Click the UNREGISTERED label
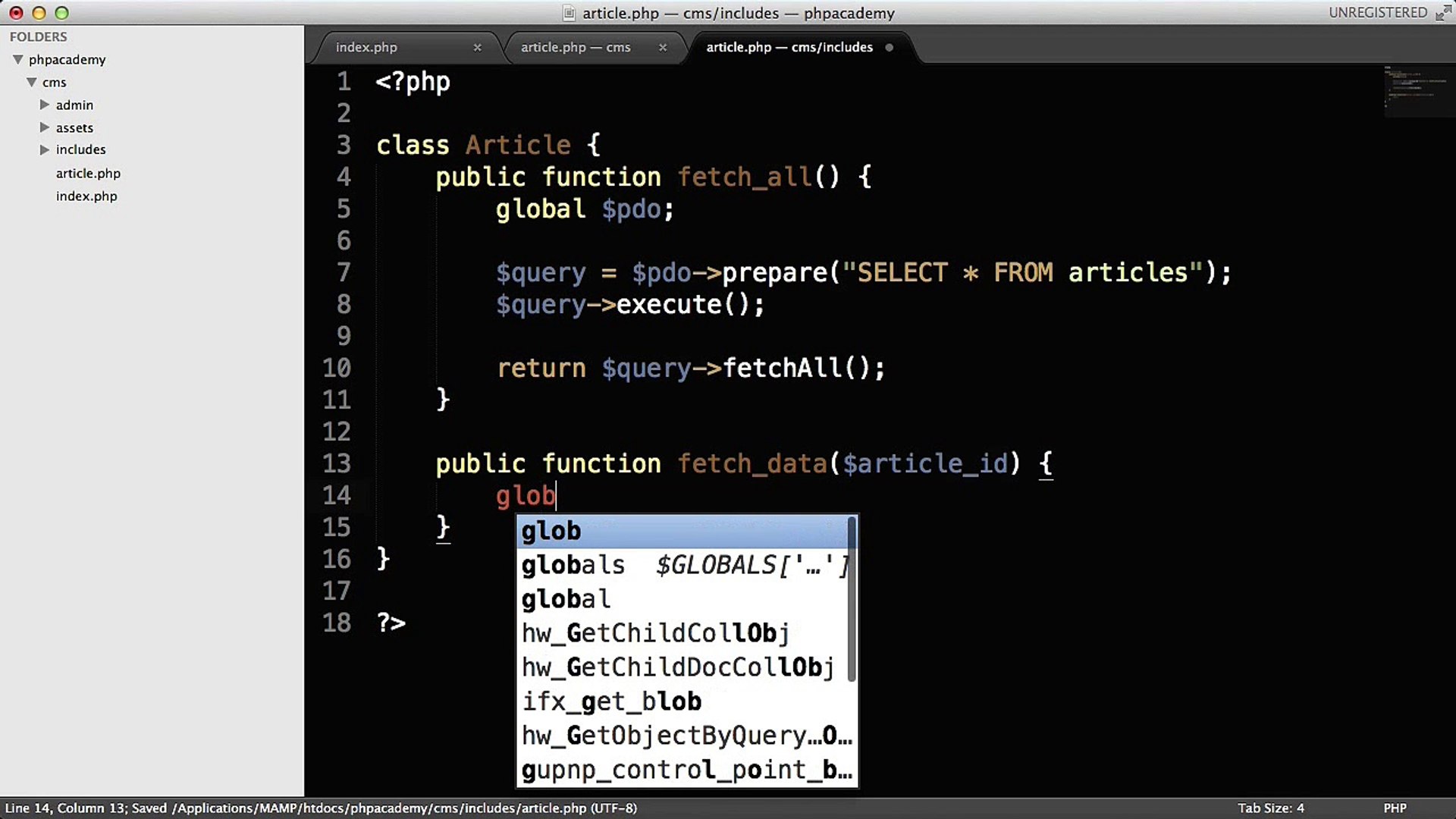 (1378, 13)
